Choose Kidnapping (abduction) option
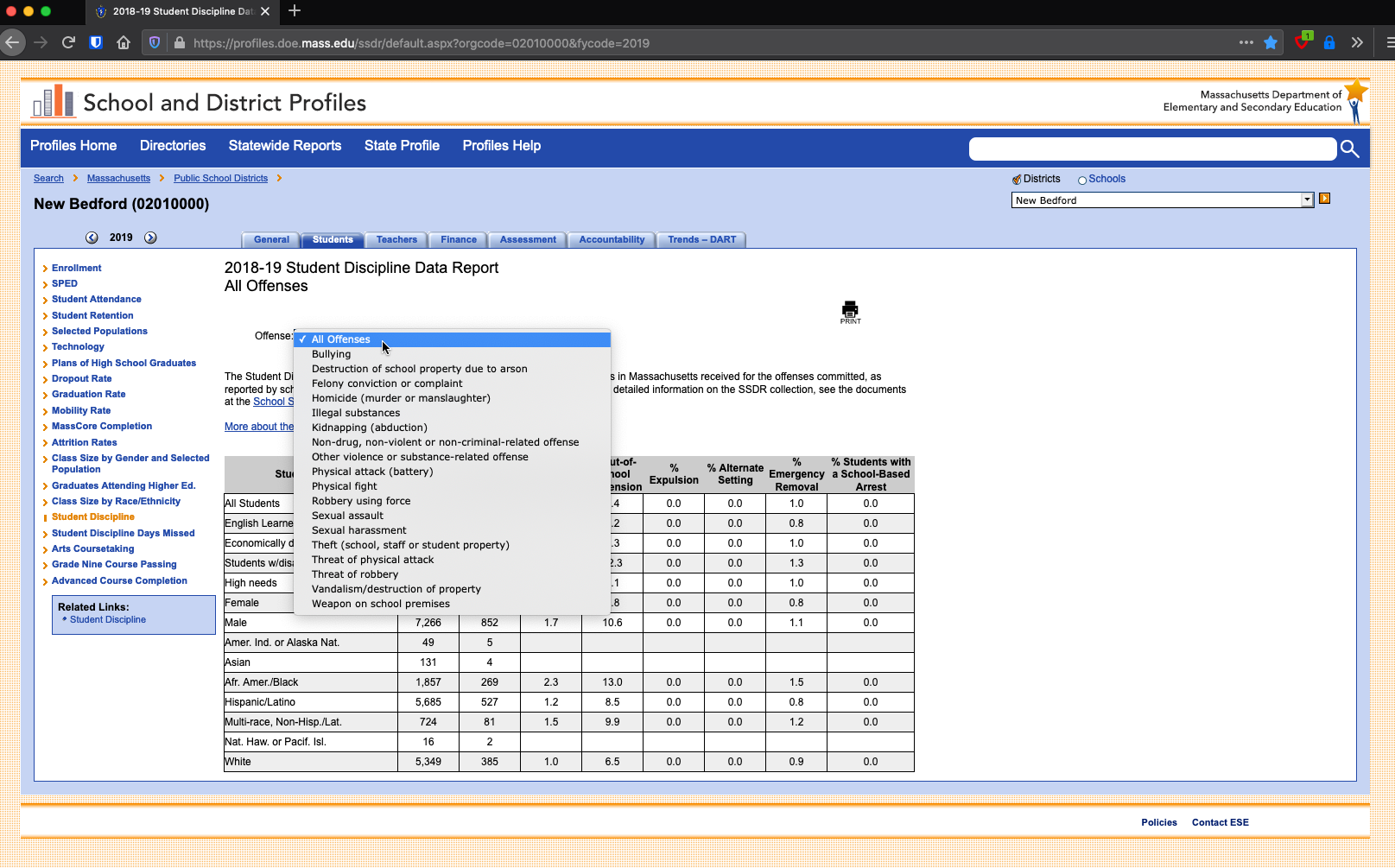The image size is (1395, 868). [x=452, y=428]
